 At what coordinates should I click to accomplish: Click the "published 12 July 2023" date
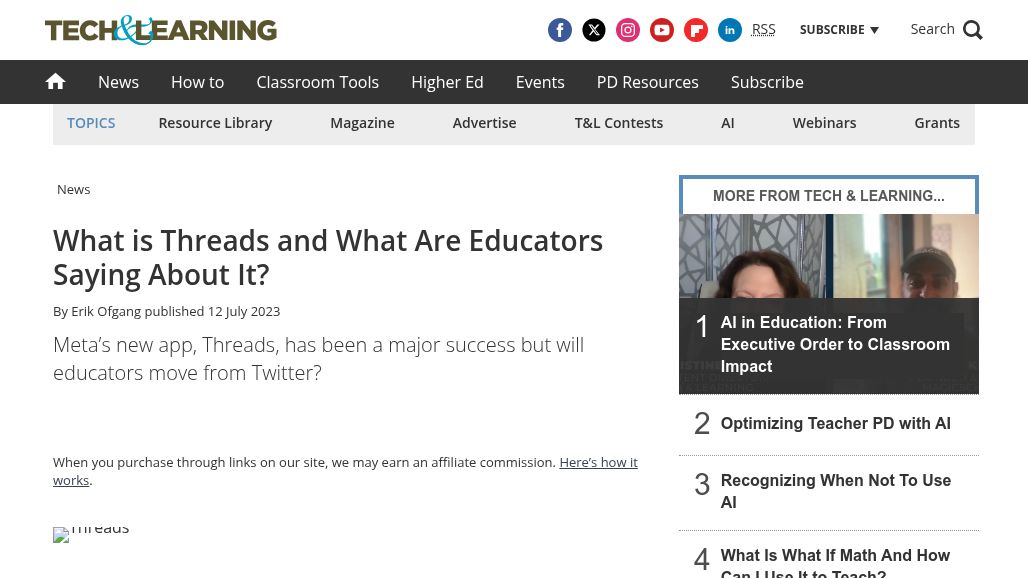pyautogui.click(x=212, y=311)
